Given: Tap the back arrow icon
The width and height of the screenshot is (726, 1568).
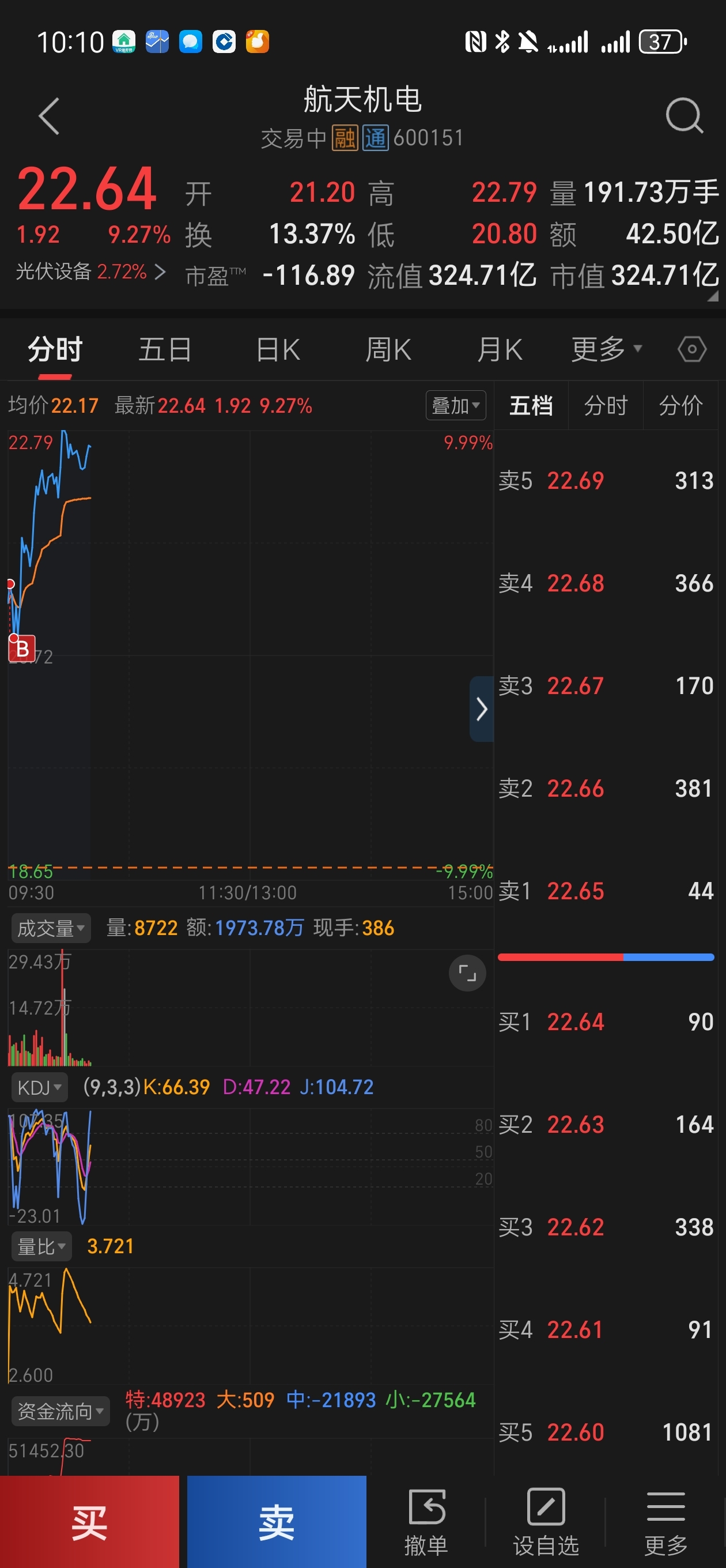Looking at the screenshot, I should click(x=50, y=116).
